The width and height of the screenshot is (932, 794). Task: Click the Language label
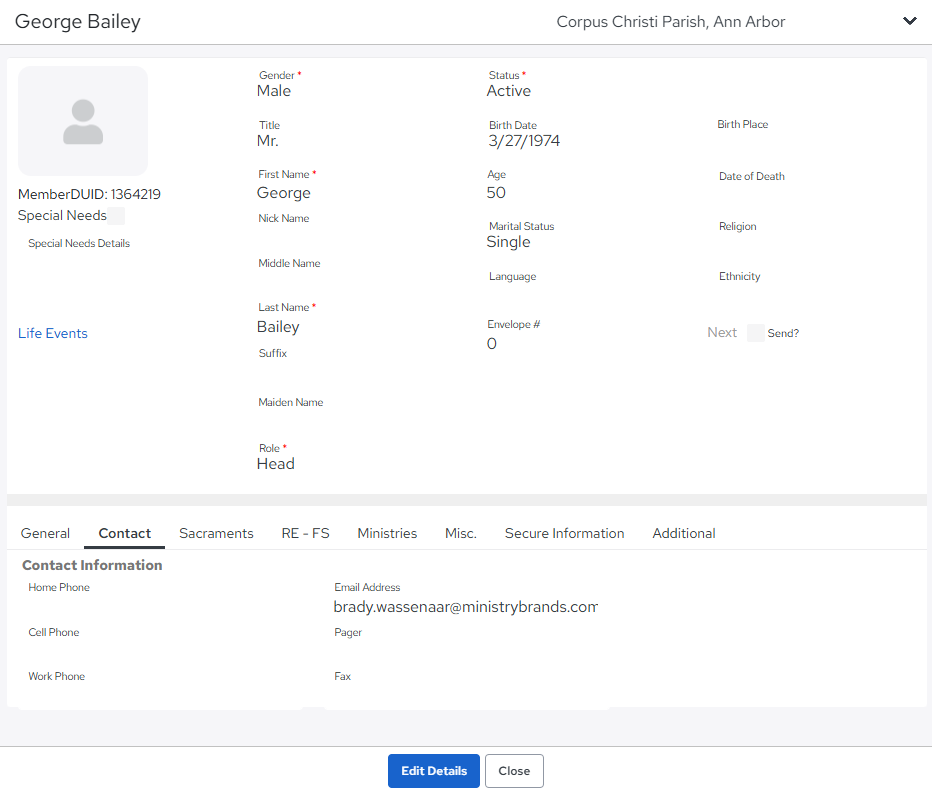tap(512, 276)
